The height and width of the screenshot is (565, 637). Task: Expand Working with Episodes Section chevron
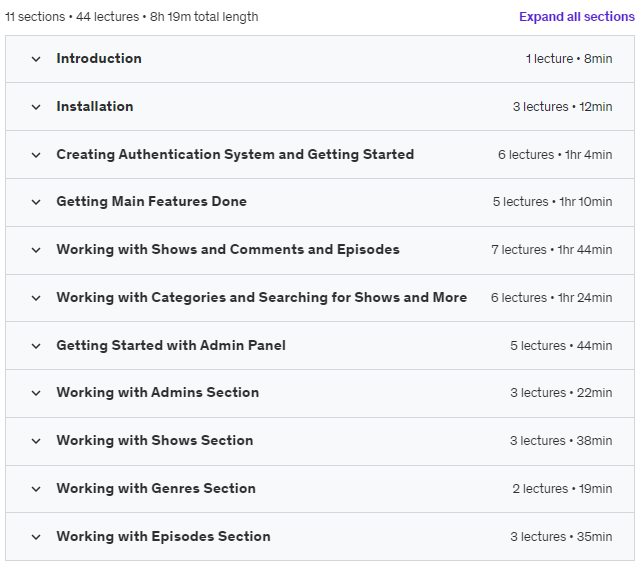(36, 537)
